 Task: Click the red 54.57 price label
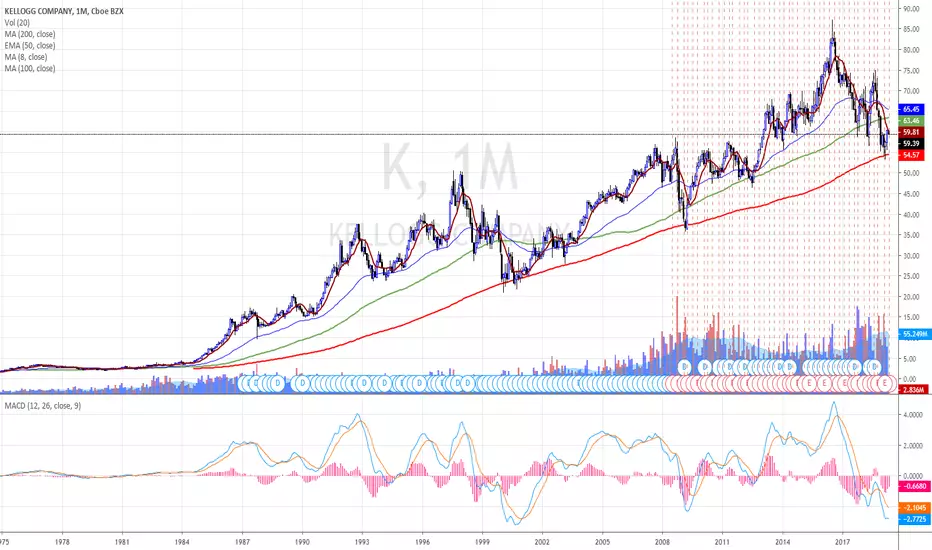[x=911, y=155]
